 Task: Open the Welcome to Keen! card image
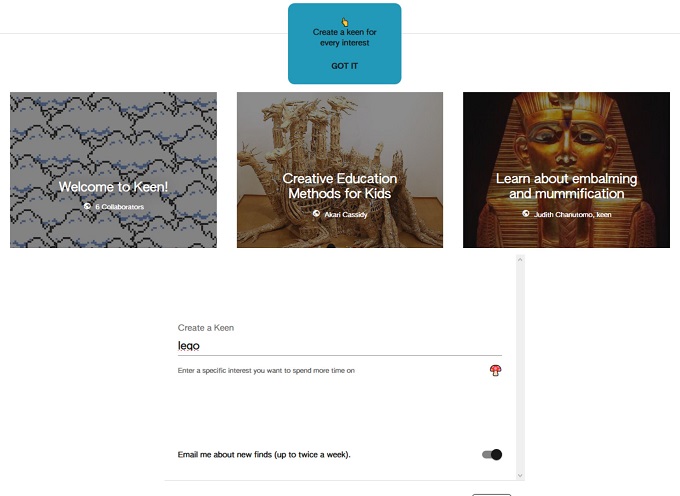pos(113,170)
